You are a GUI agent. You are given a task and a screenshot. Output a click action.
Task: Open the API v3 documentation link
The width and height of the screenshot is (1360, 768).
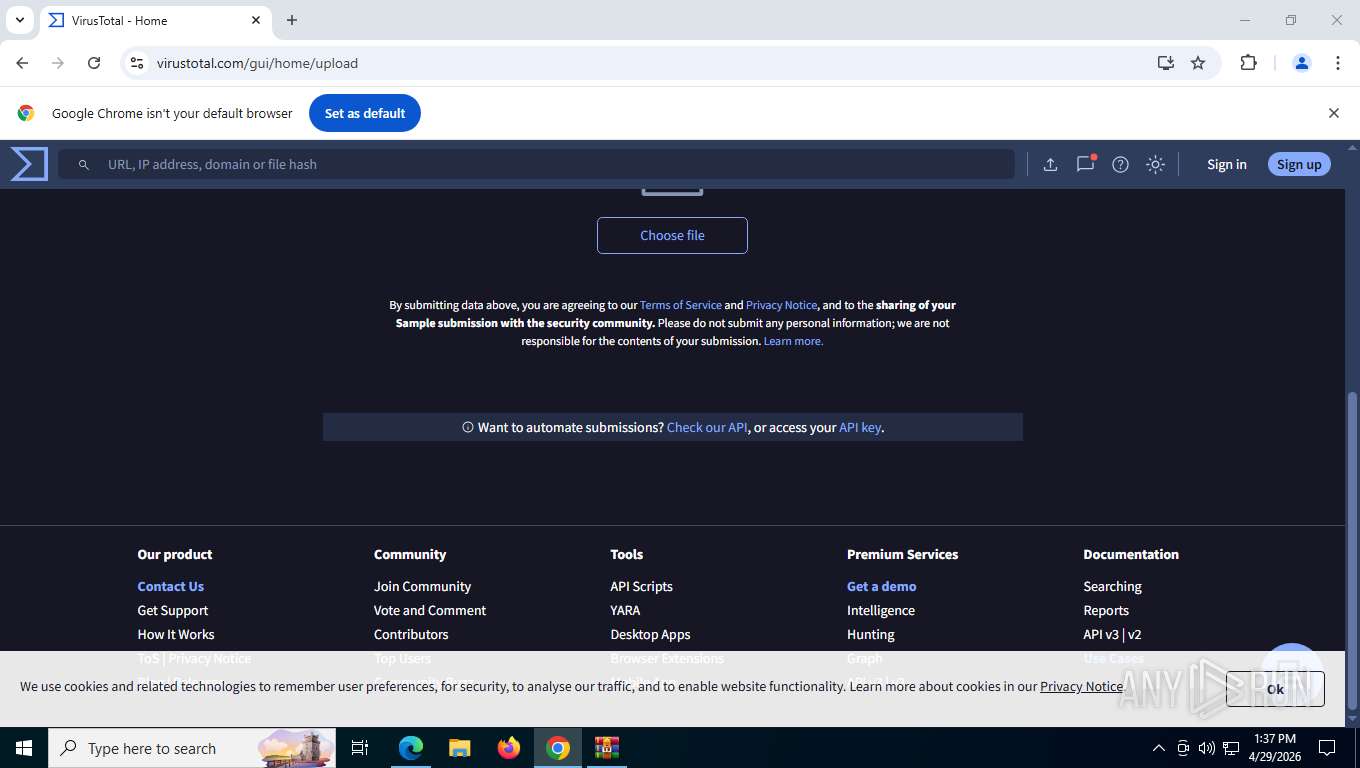pos(1101,634)
